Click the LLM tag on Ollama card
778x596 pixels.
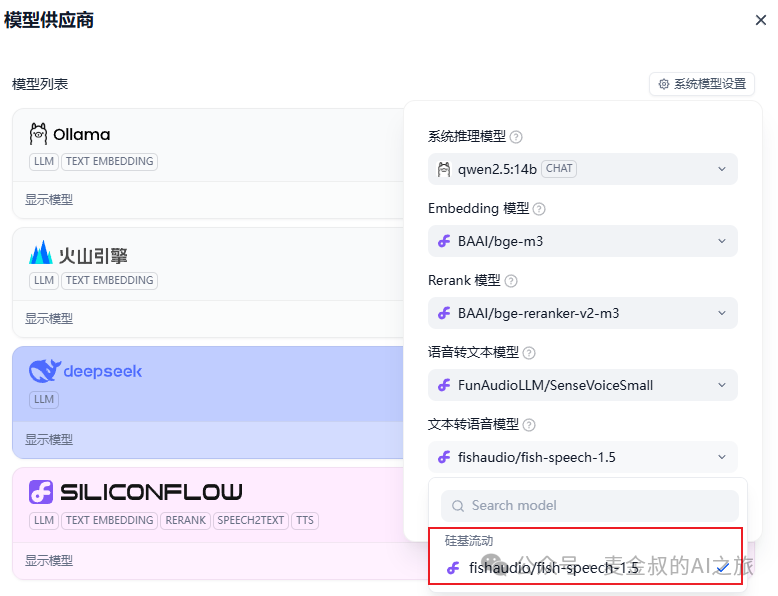click(44, 161)
